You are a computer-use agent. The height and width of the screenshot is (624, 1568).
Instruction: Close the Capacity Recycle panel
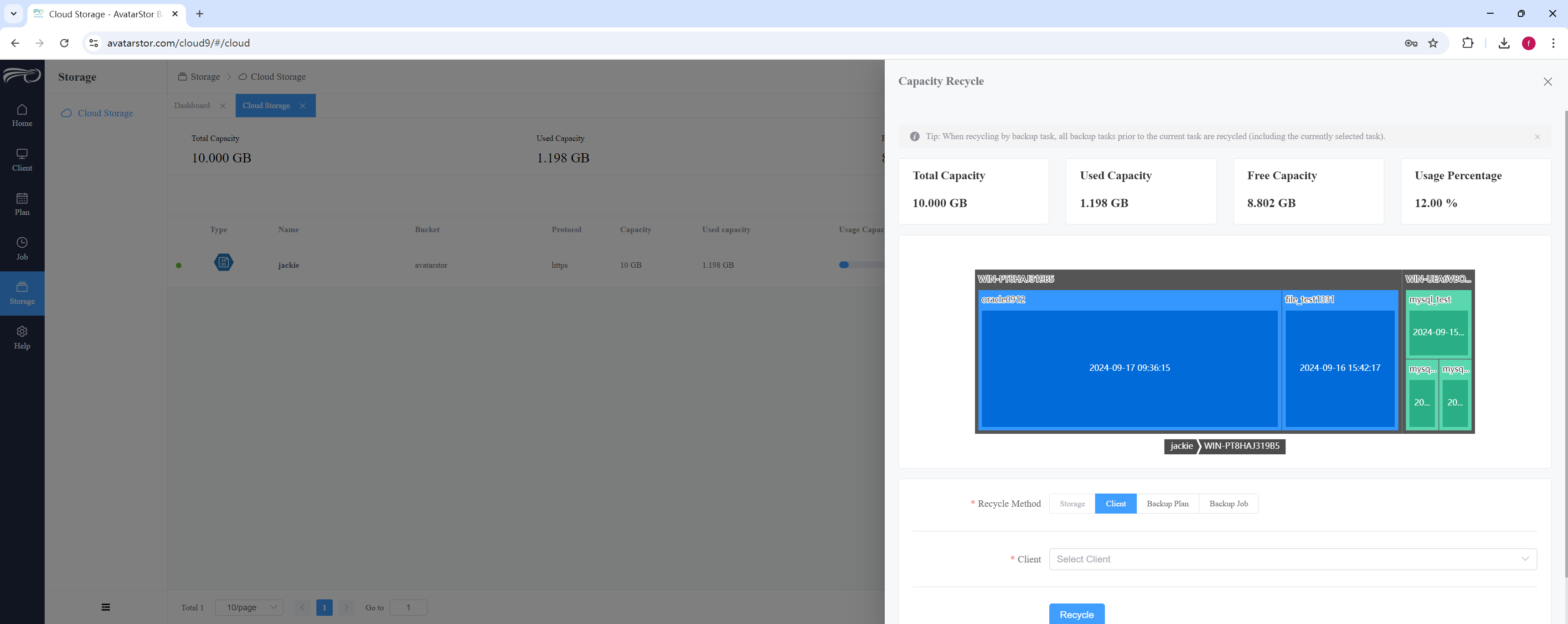coord(1547,82)
